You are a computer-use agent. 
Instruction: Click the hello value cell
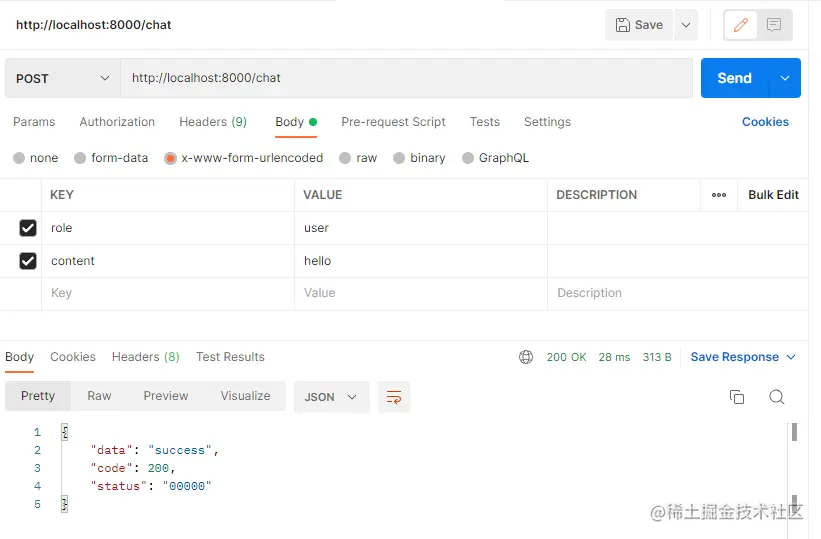(x=421, y=261)
